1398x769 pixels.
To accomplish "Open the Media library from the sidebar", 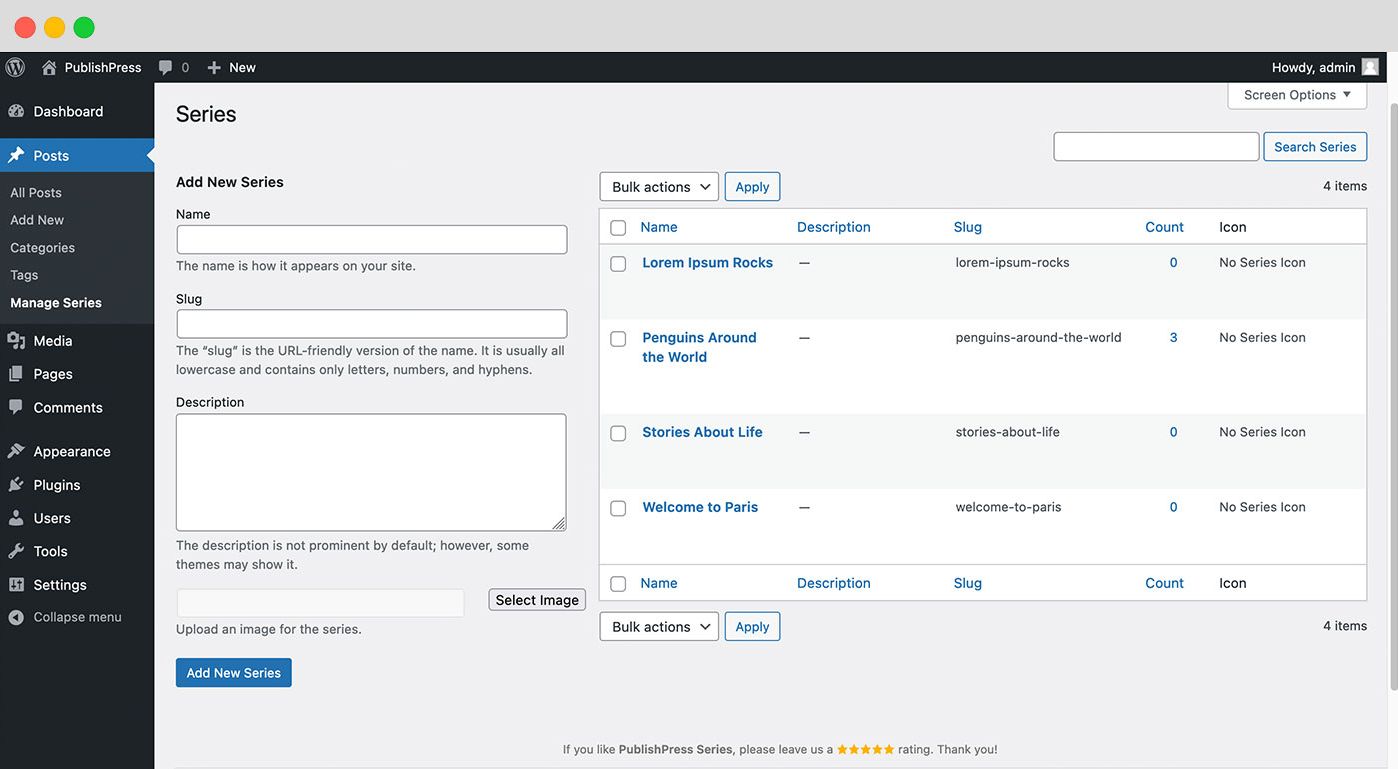I will (x=17, y=340).
